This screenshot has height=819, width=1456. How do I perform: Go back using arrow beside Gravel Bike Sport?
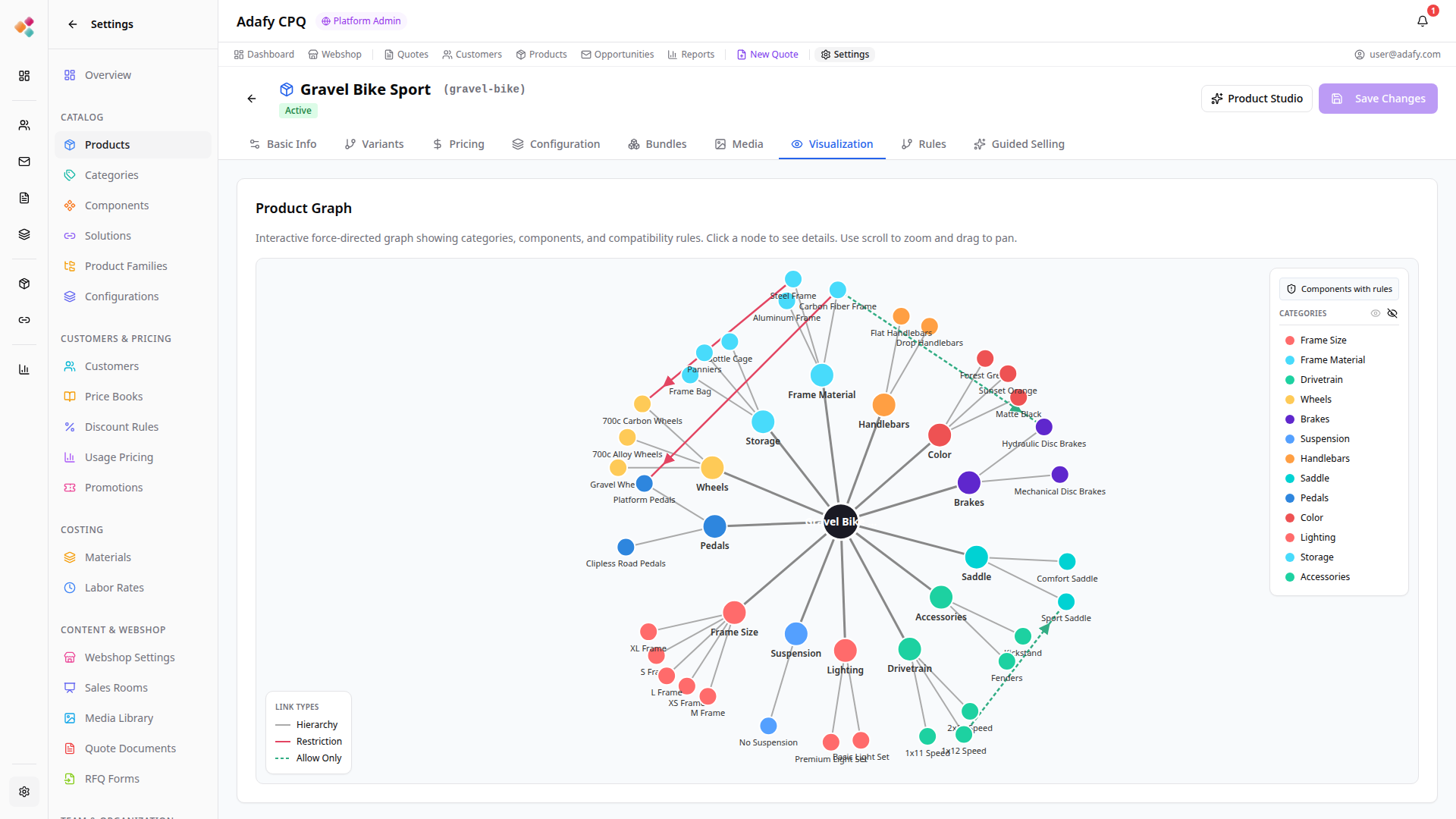point(252,99)
